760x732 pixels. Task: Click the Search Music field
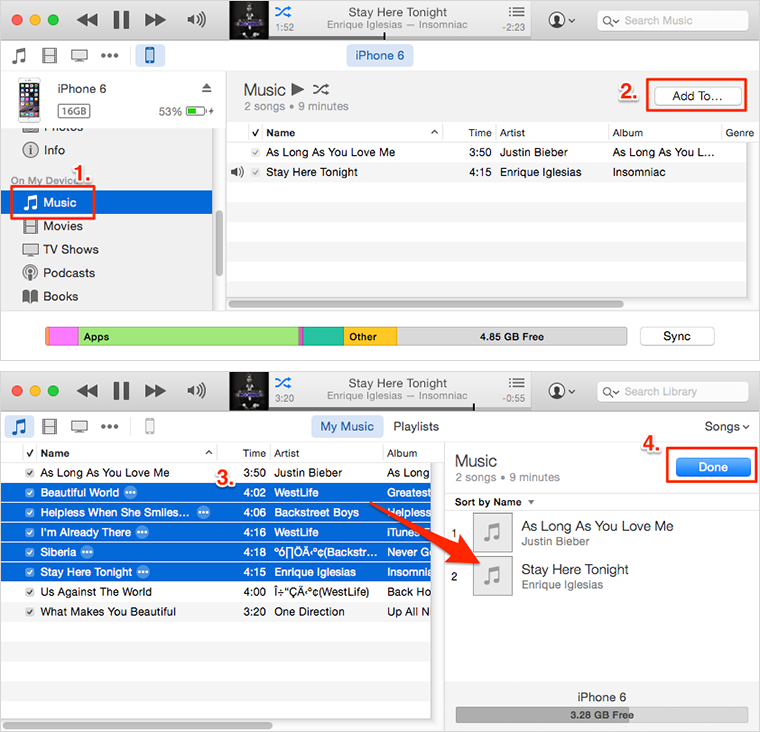(673, 21)
